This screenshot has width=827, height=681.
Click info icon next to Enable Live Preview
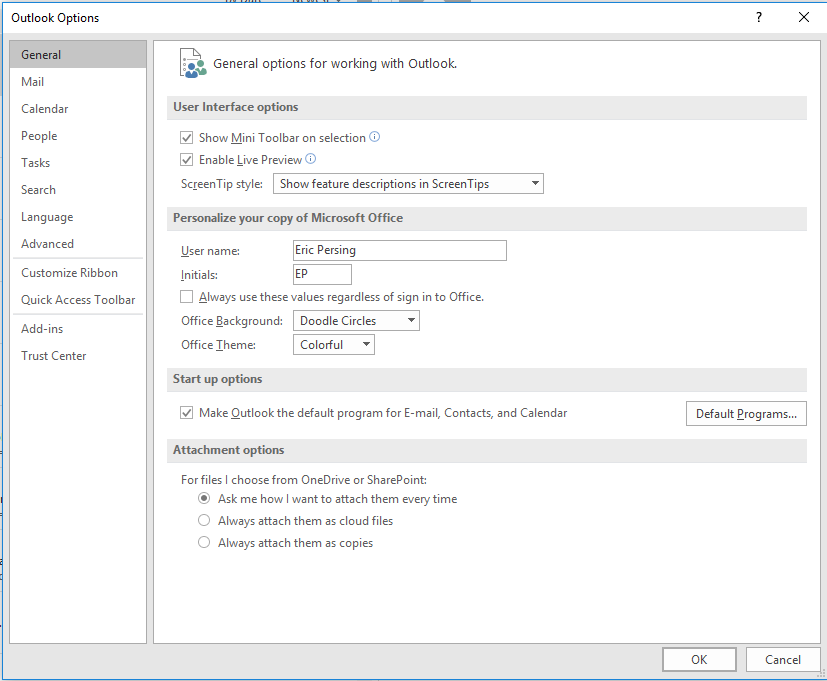click(311, 159)
